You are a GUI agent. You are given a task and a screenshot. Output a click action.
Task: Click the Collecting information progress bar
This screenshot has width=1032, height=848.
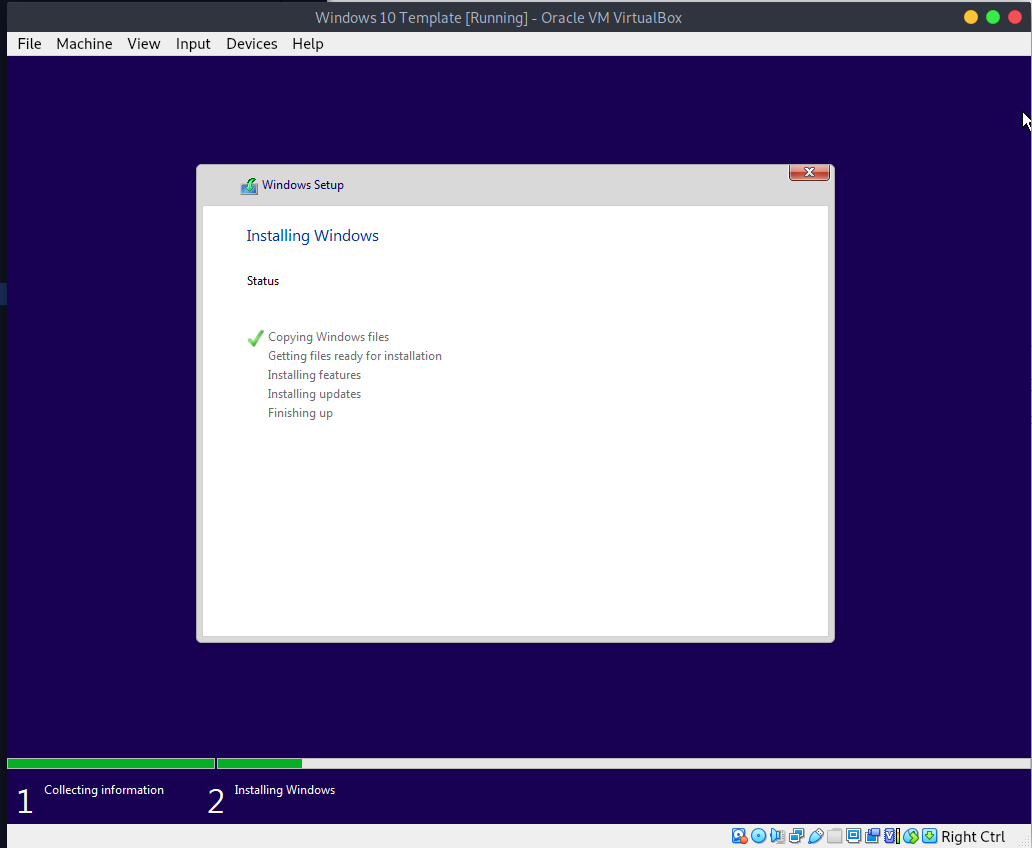coord(111,764)
